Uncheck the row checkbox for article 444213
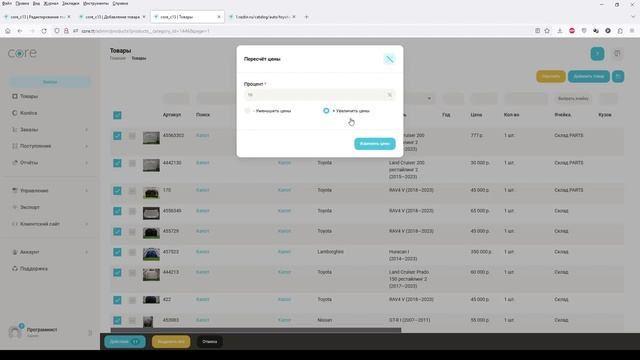 (x=117, y=272)
